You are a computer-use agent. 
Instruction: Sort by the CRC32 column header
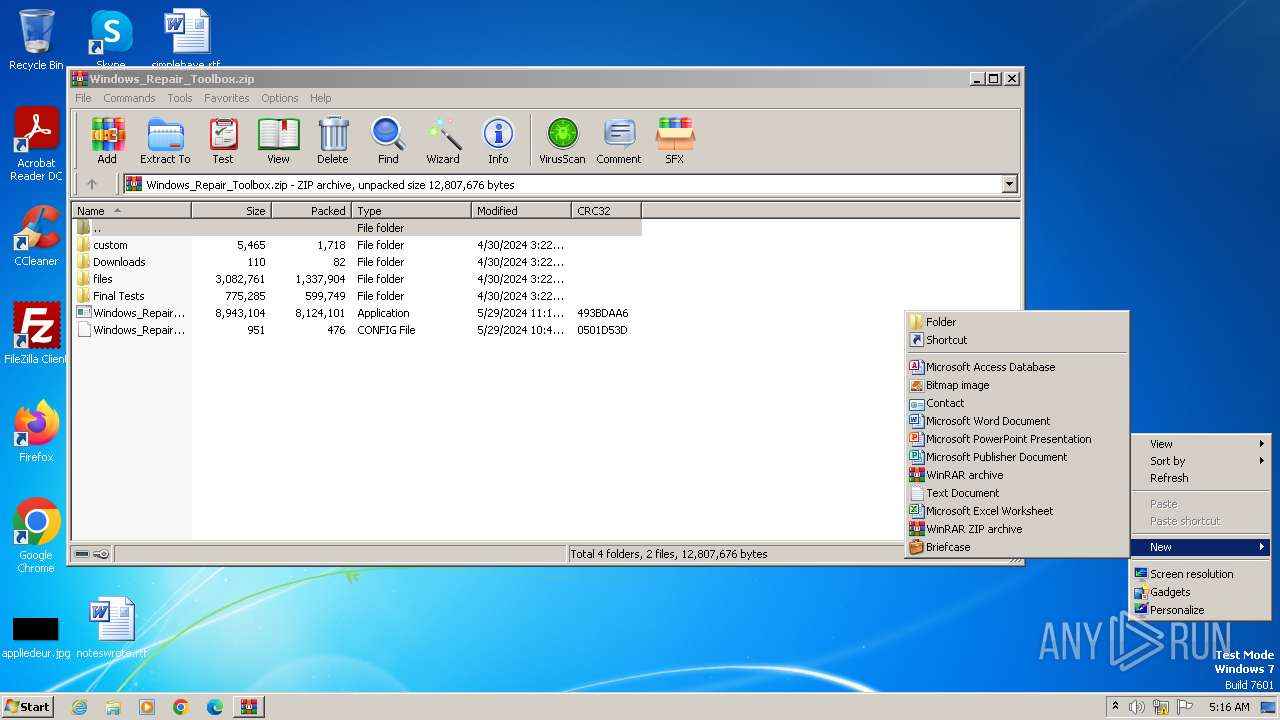coord(606,211)
